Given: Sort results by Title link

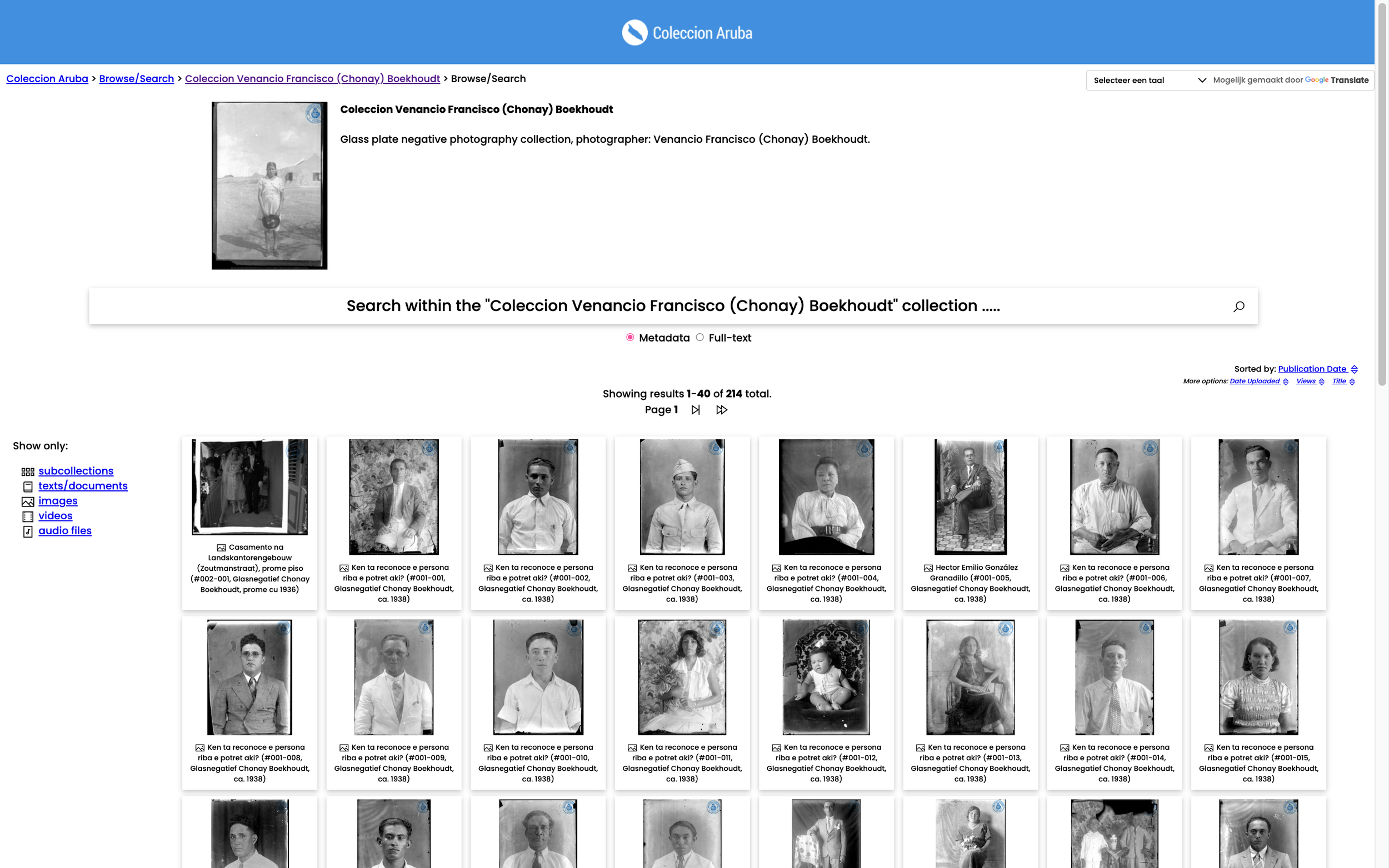Looking at the screenshot, I should coord(1338,381).
